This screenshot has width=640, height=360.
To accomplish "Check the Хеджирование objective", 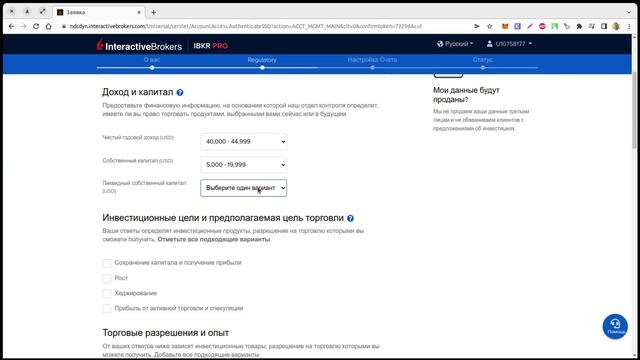I will (107, 293).
